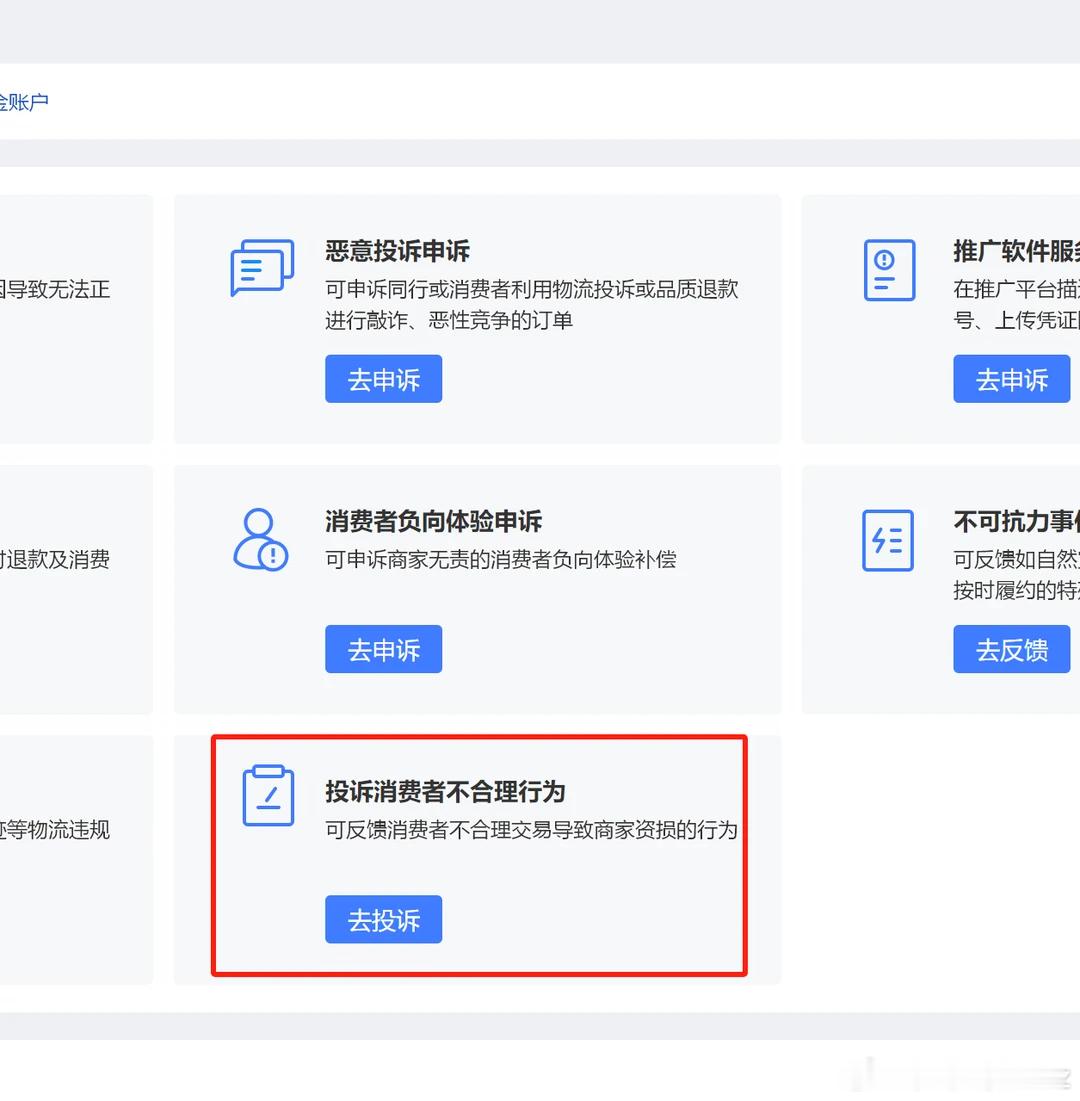Image resolution: width=1080 pixels, height=1101 pixels.
Task: Click the 恶意投诉申诉 chat bubble icon
Action: click(x=262, y=268)
